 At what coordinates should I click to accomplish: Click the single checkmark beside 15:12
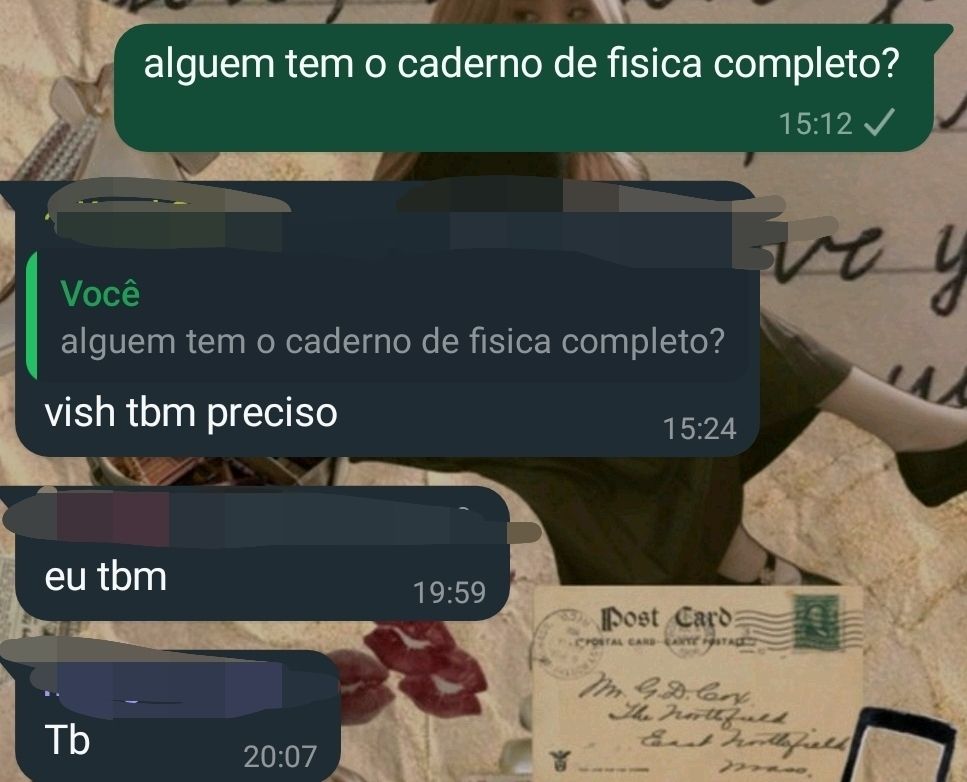879,122
